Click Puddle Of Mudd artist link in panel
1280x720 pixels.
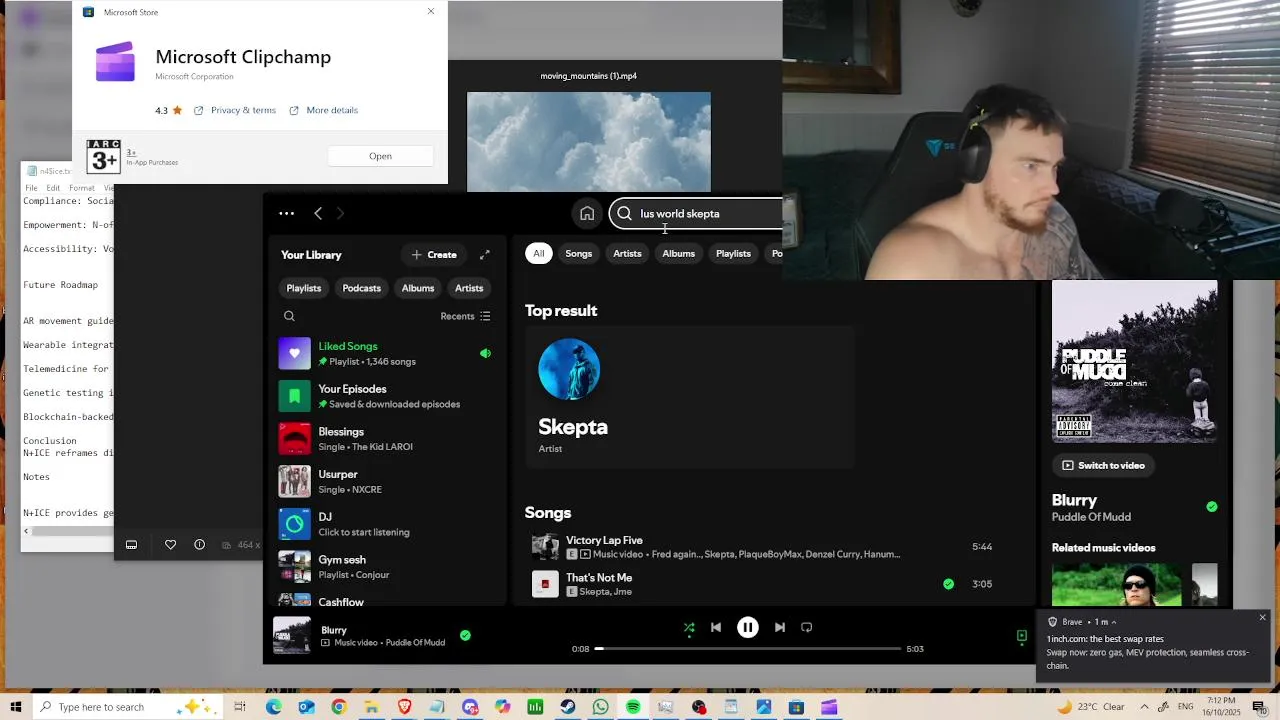pos(1091,517)
